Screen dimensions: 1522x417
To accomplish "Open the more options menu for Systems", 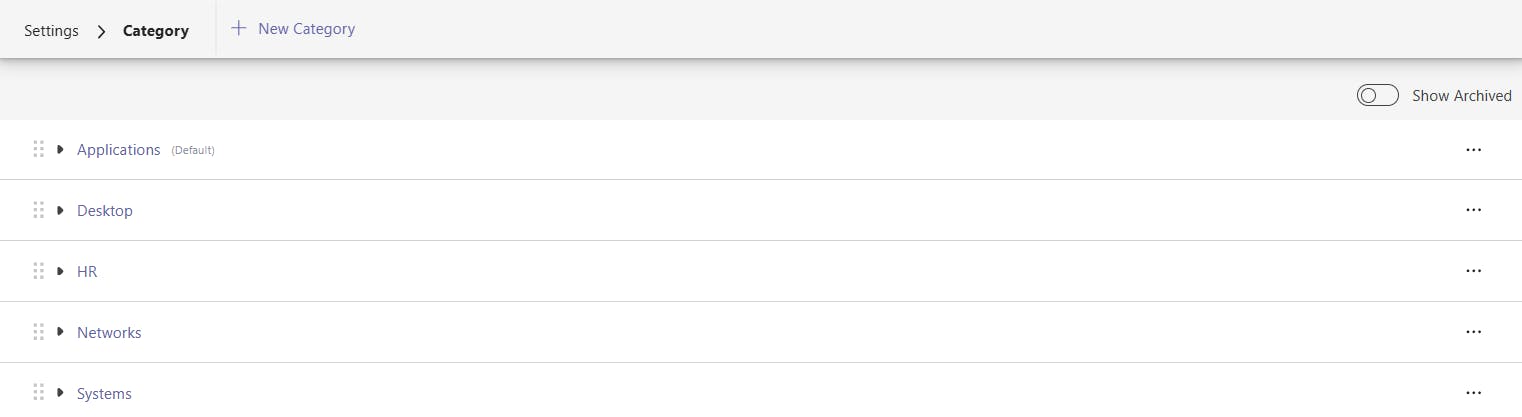I will click(x=1472, y=393).
